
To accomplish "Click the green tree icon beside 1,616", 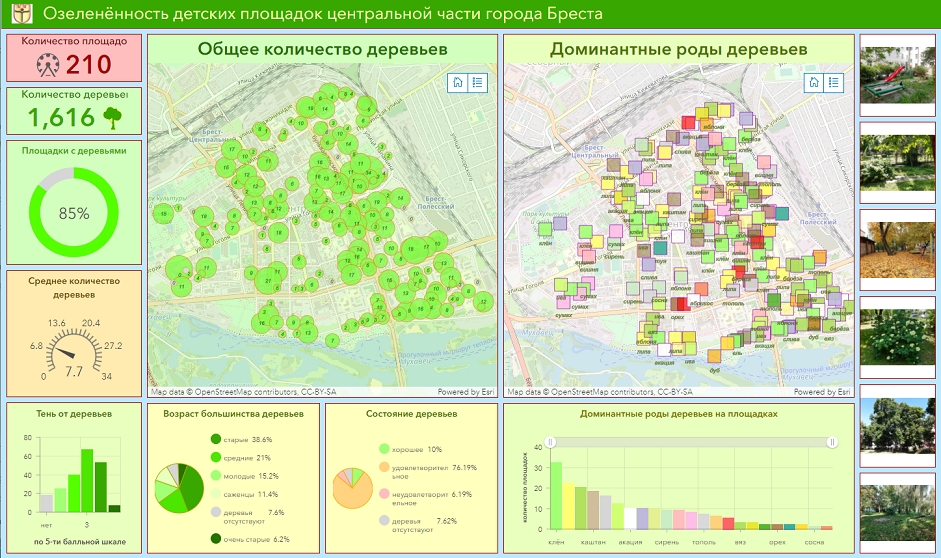I will [112, 118].
